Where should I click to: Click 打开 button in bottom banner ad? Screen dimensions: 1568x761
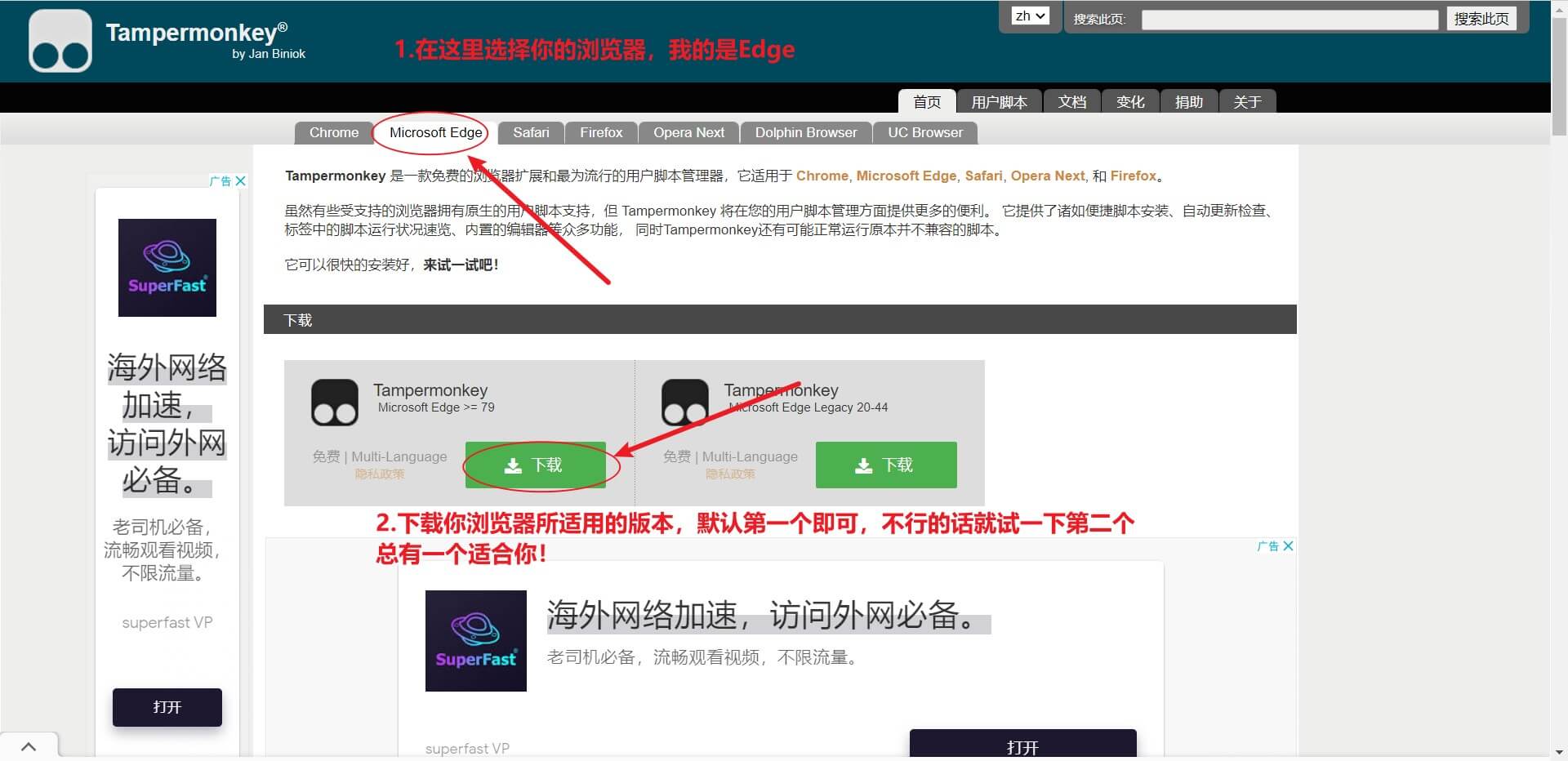[1023, 745]
